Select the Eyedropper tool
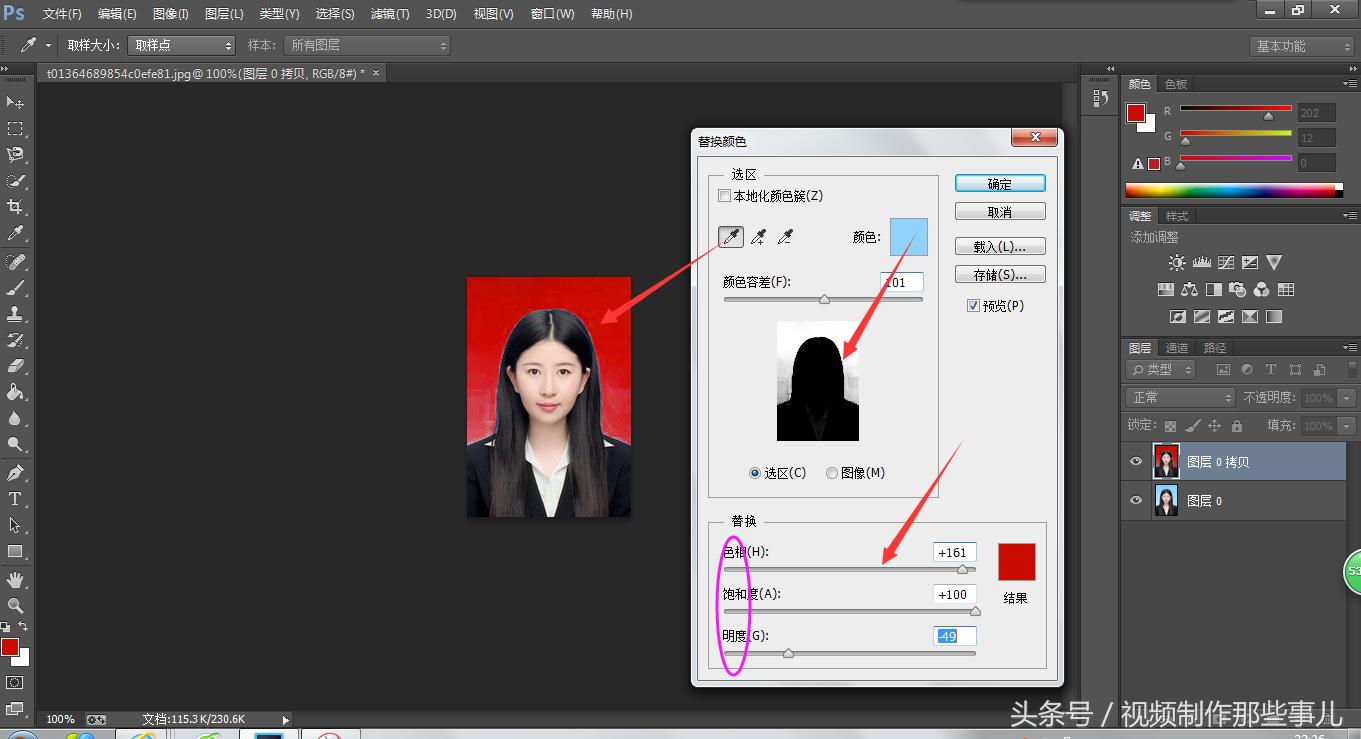1361x739 pixels. point(14,232)
